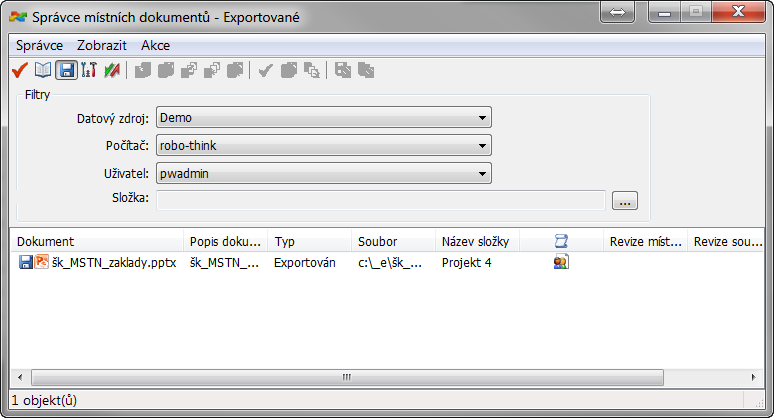774x418 pixels.
Task: Click the green and red checkmarks icon
Action: [110, 70]
